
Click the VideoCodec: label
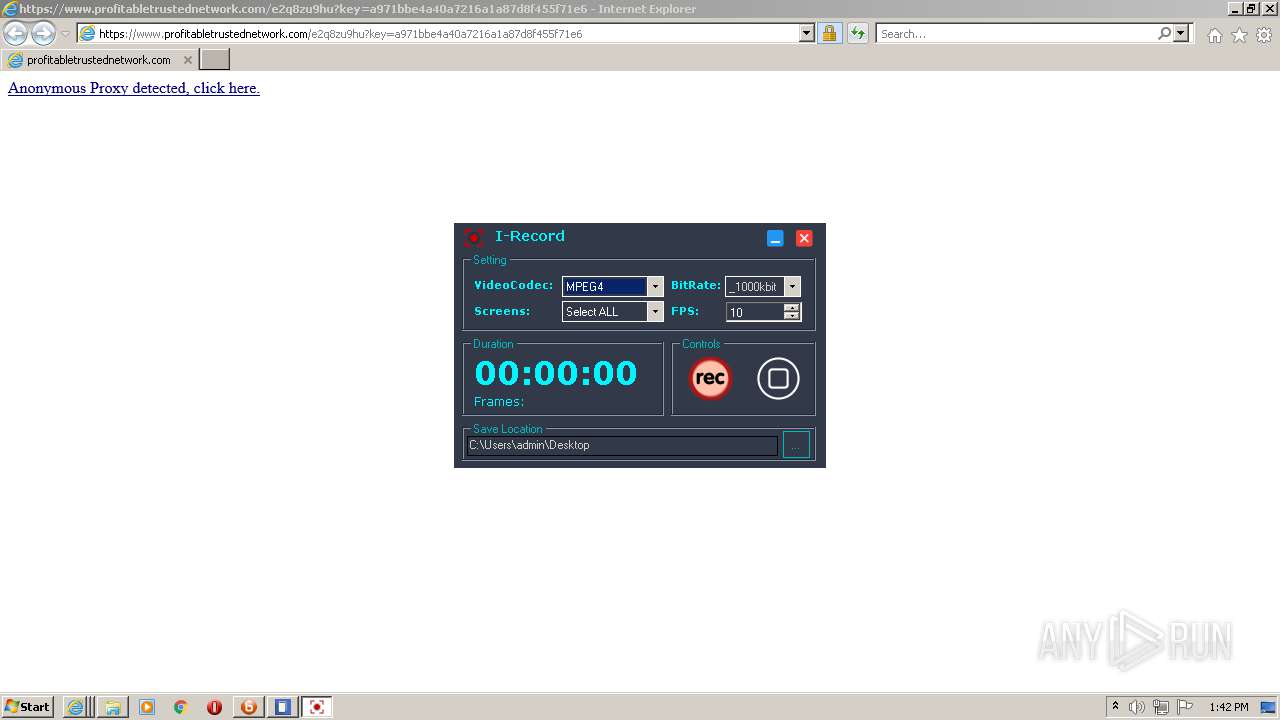click(514, 285)
